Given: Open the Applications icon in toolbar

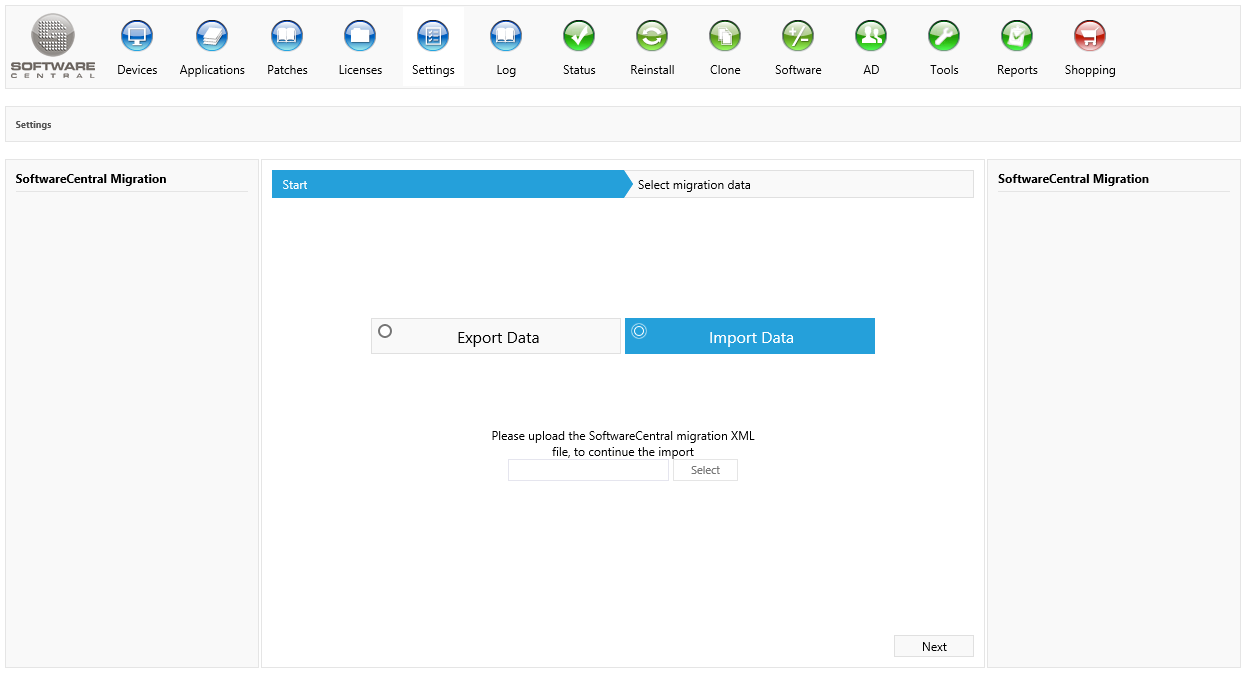Looking at the screenshot, I should point(212,37).
